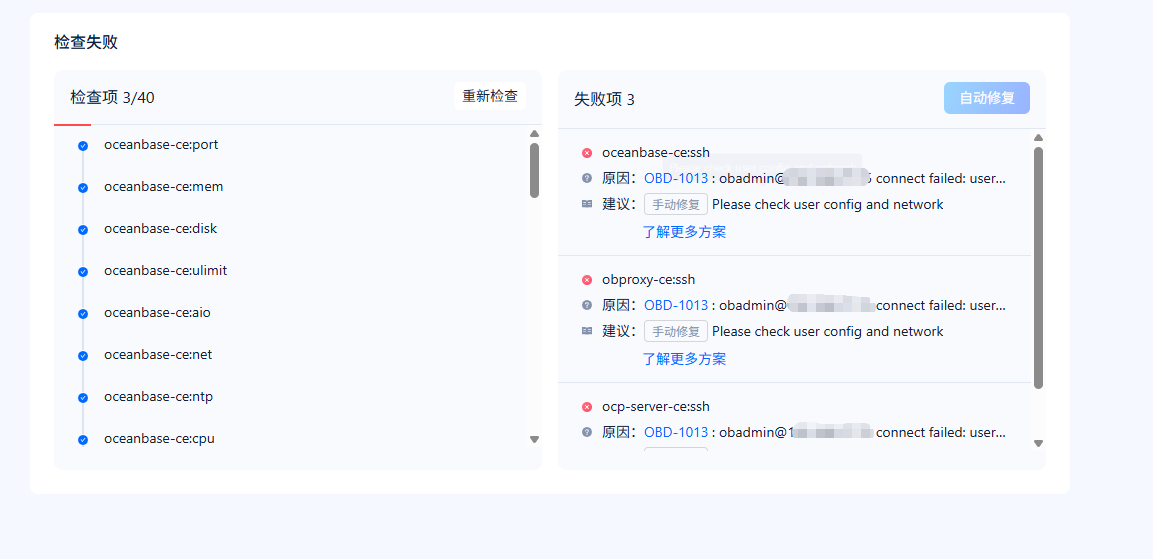Click the question mark icon in oceanbase-ce:ssh reason row
Viewport: 1153px width, 559px height.
point(587,178)
